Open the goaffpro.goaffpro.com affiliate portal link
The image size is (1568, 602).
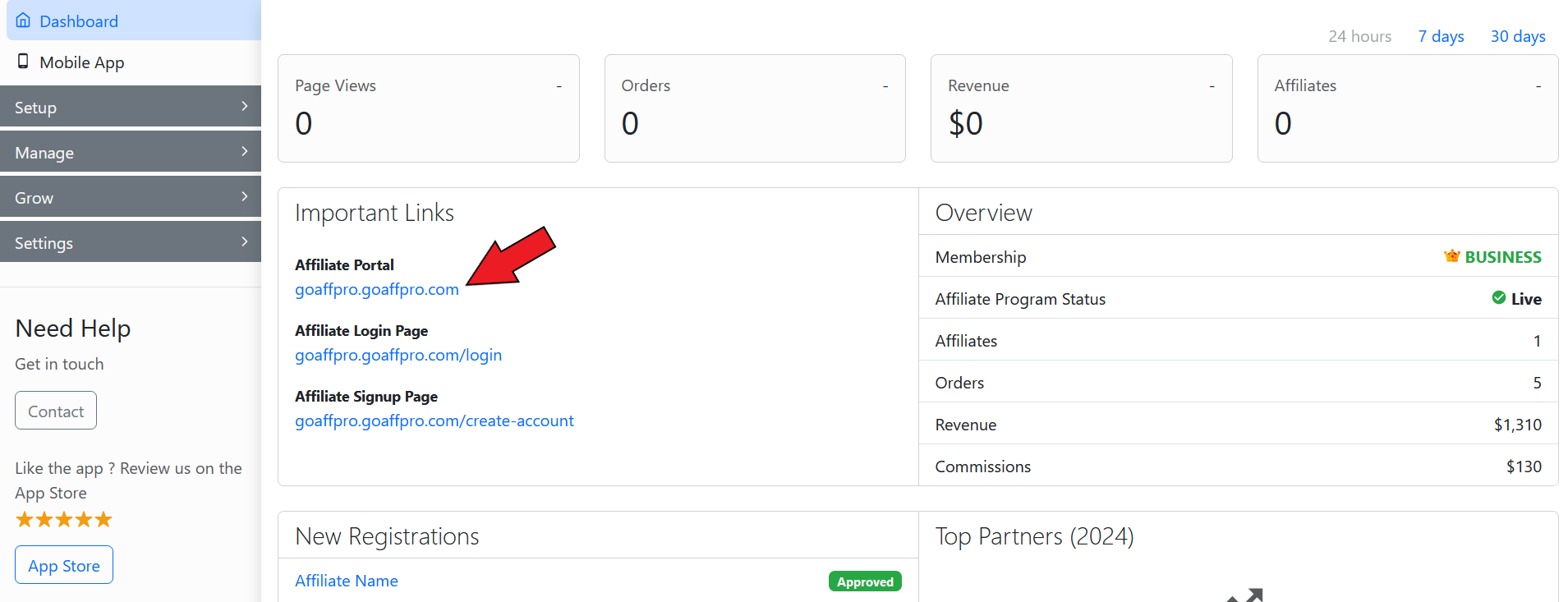(x=376, y=289)
